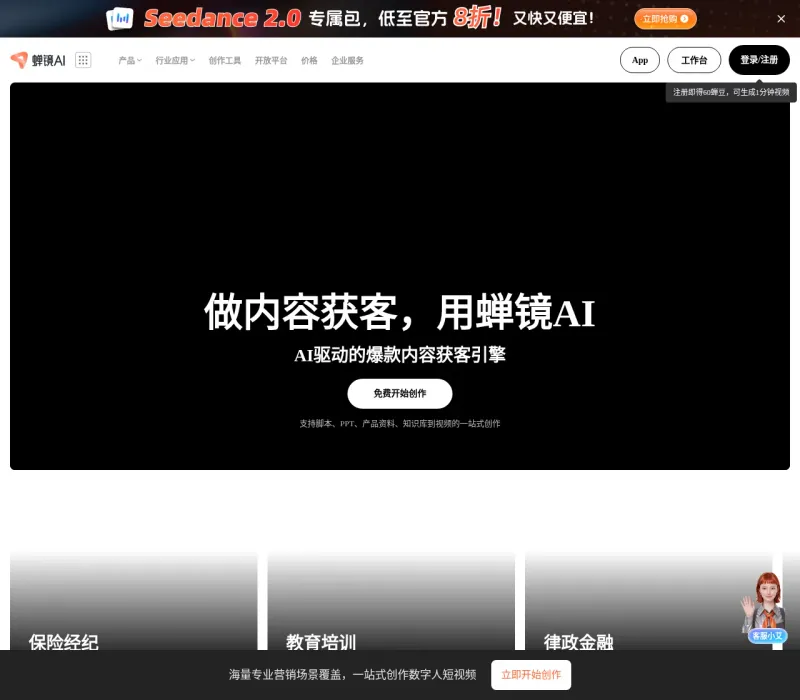
Task: Close the Seedance 2.0 promo banner
Action: click(x=781, y=19)
